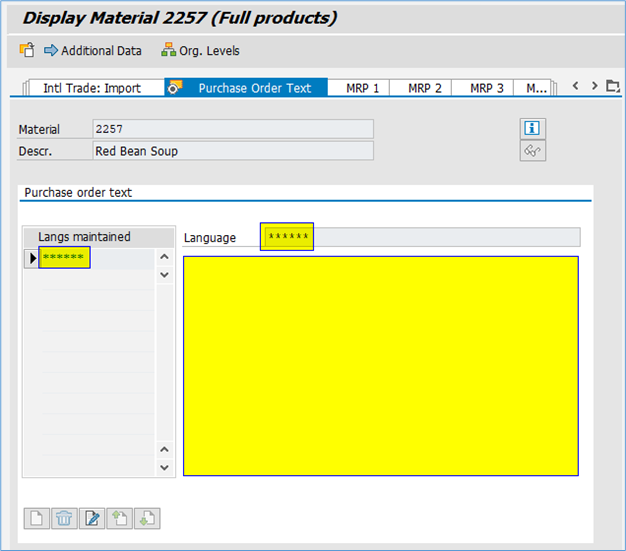Image resolution: width=626 pixels, height=551 pixels.
Task: Open the MRP 1 tab
Action: (362, 88)
